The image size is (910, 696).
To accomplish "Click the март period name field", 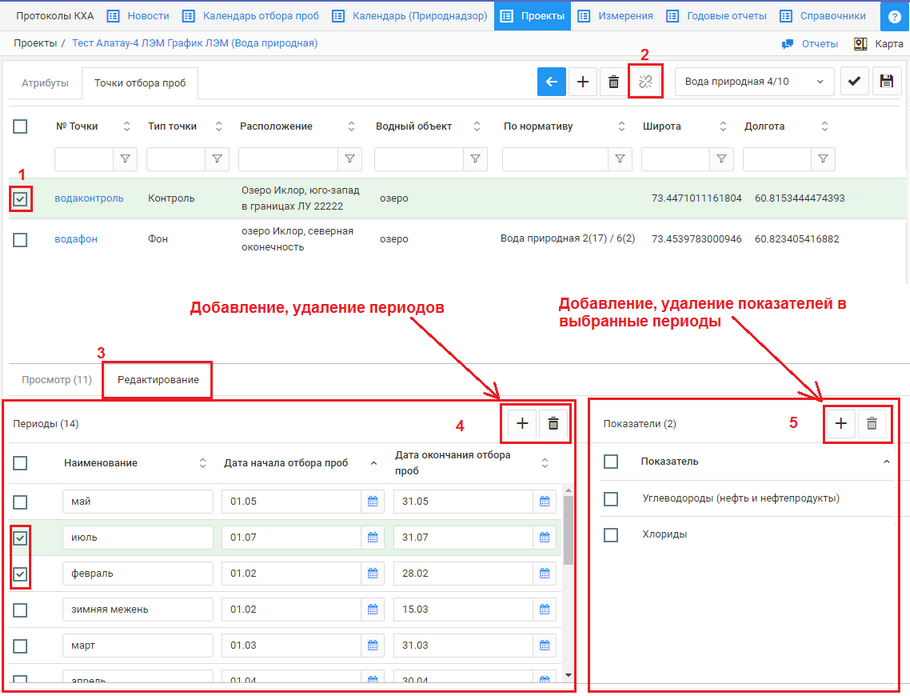I will [x=138, y=646].
